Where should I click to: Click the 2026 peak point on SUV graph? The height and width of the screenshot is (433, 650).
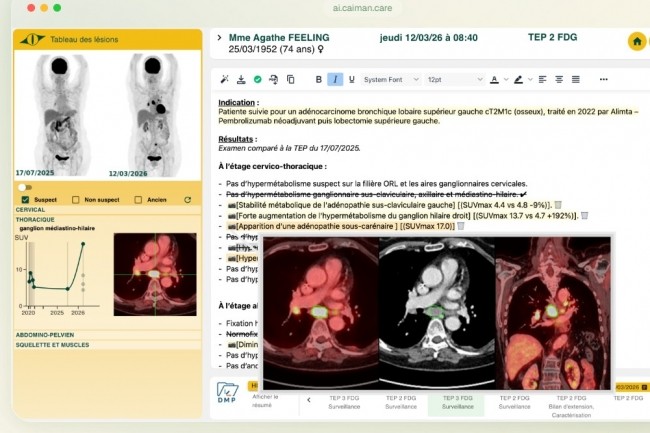point(83,244)
